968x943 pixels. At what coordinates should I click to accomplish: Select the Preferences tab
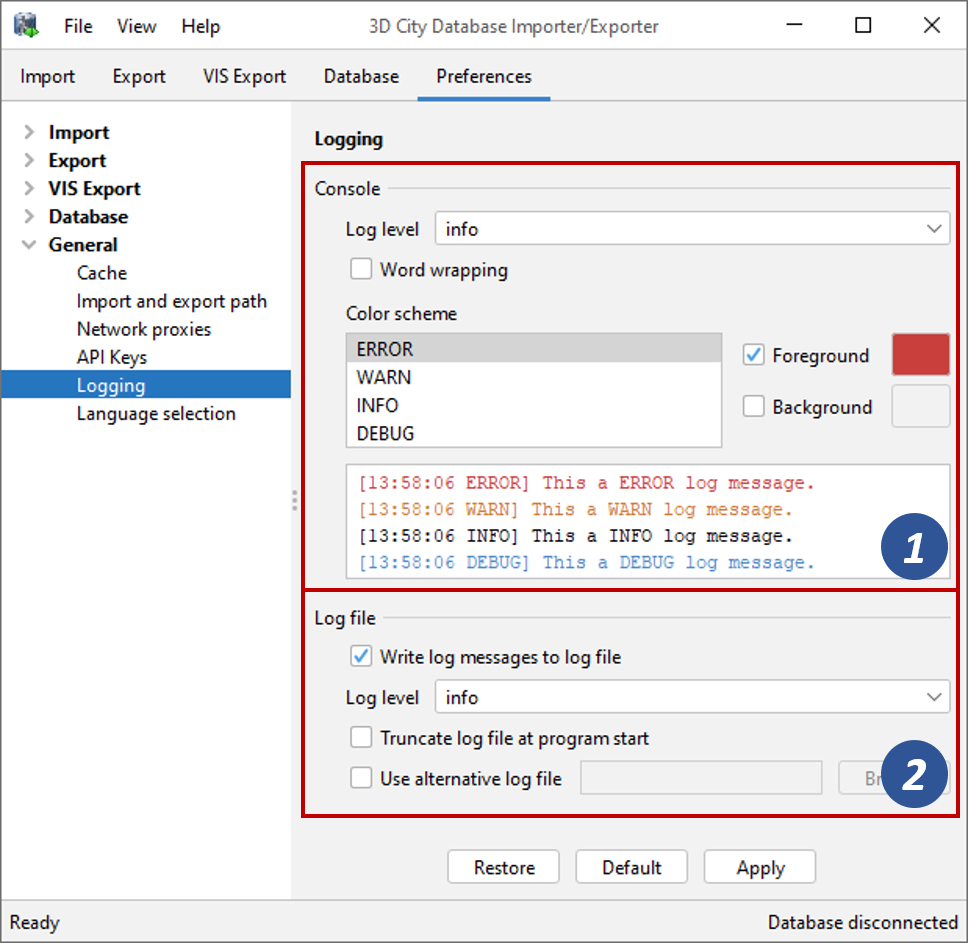483,77
